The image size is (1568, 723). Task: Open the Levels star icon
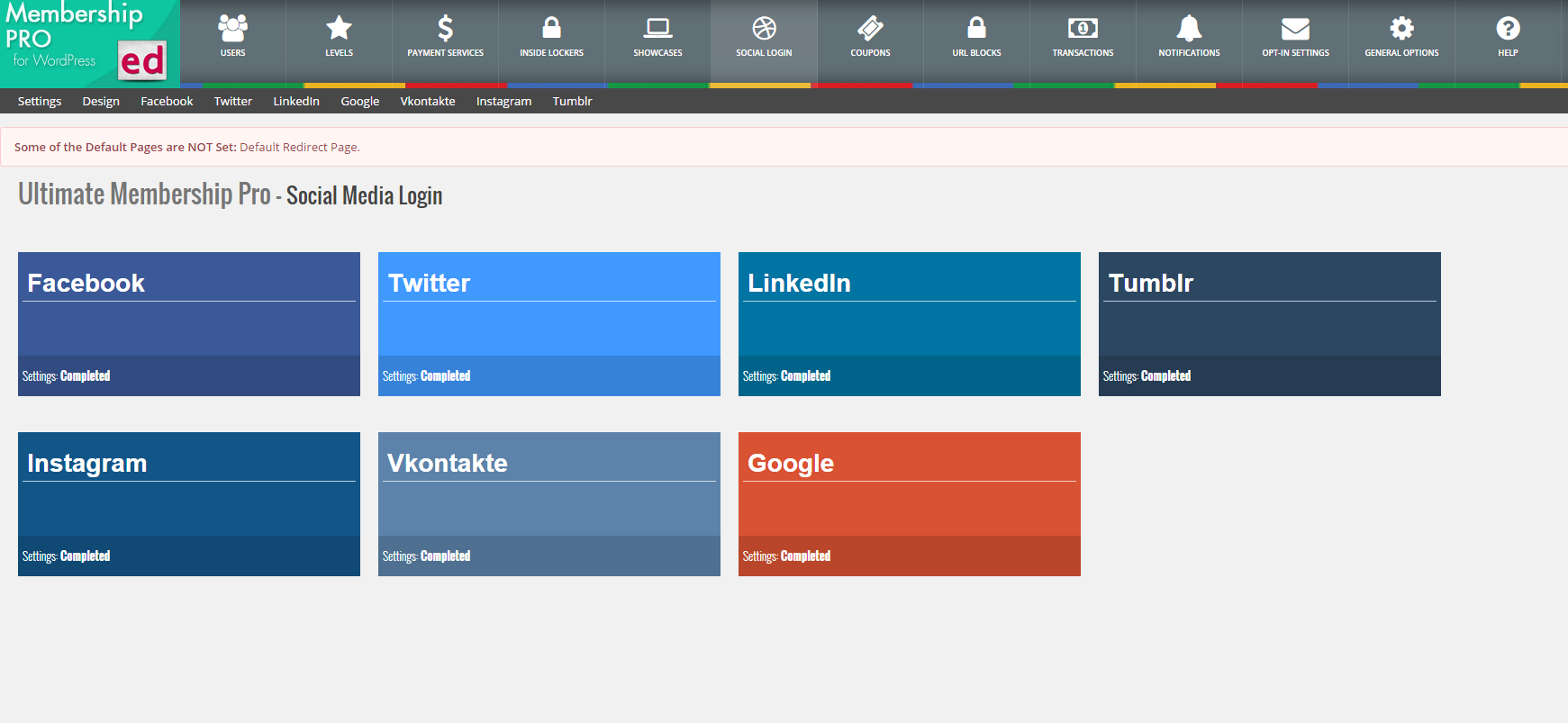[x=339, y=29]
